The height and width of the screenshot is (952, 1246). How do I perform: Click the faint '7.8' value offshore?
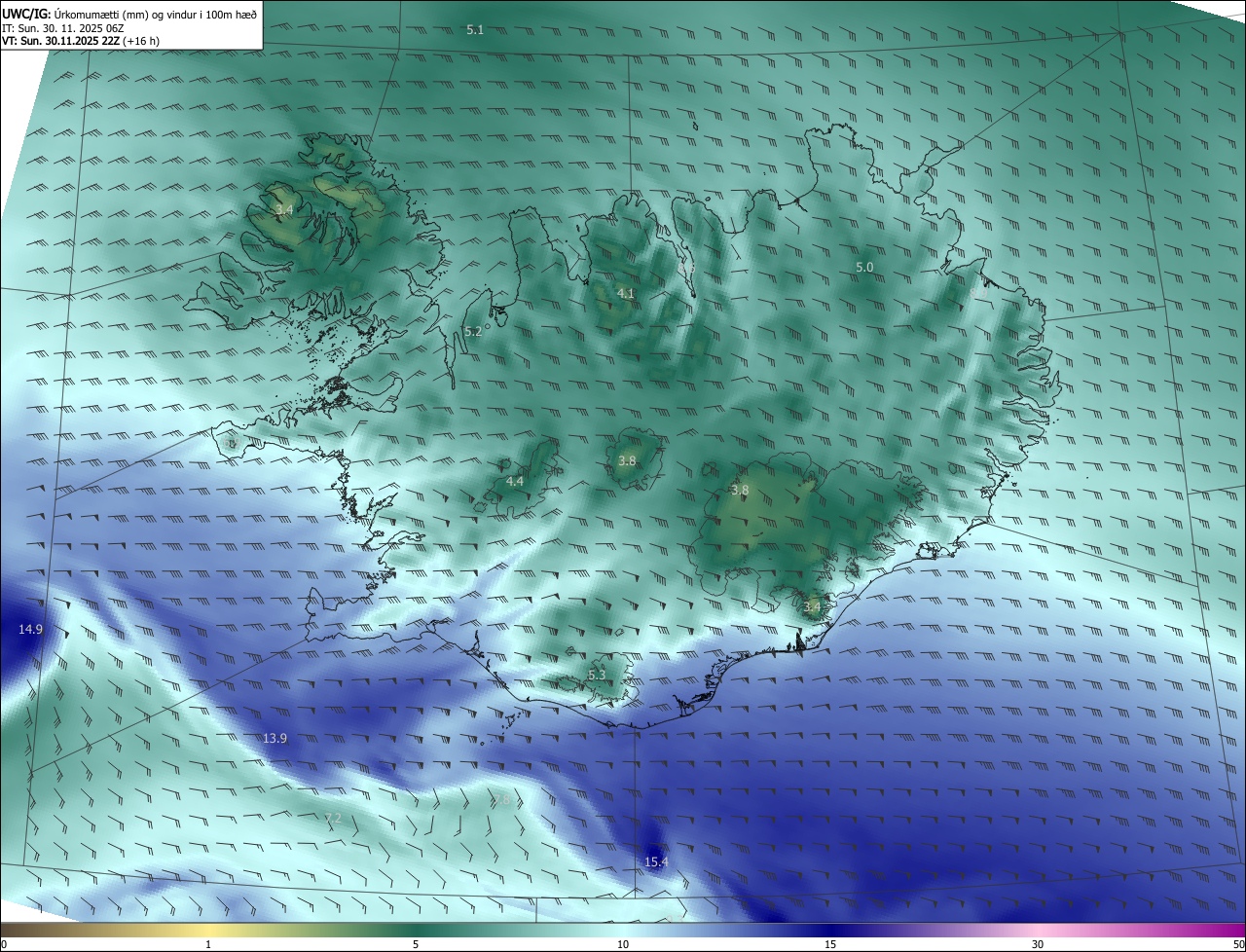point(501,801)
